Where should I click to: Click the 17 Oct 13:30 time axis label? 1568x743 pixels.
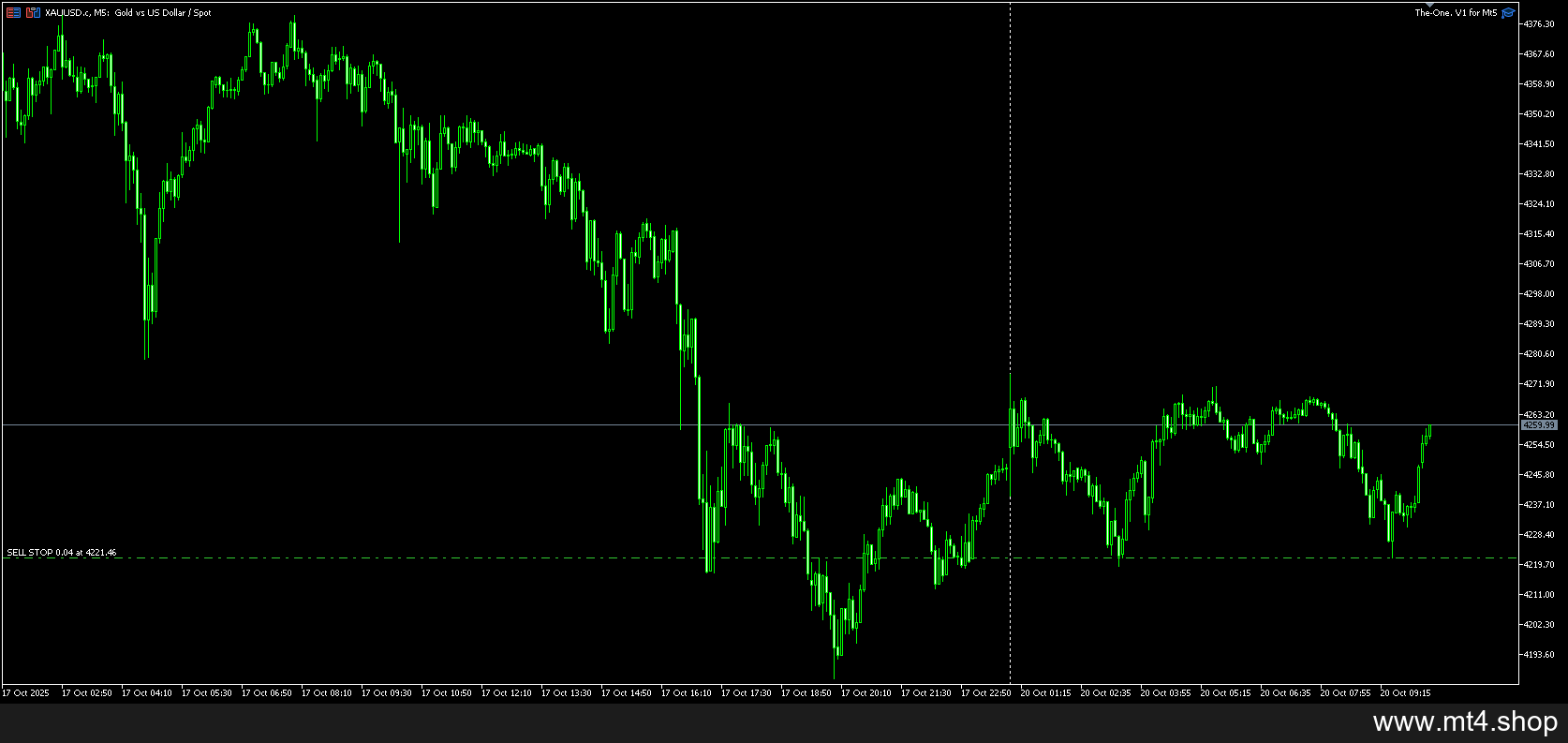coord(567,693)
